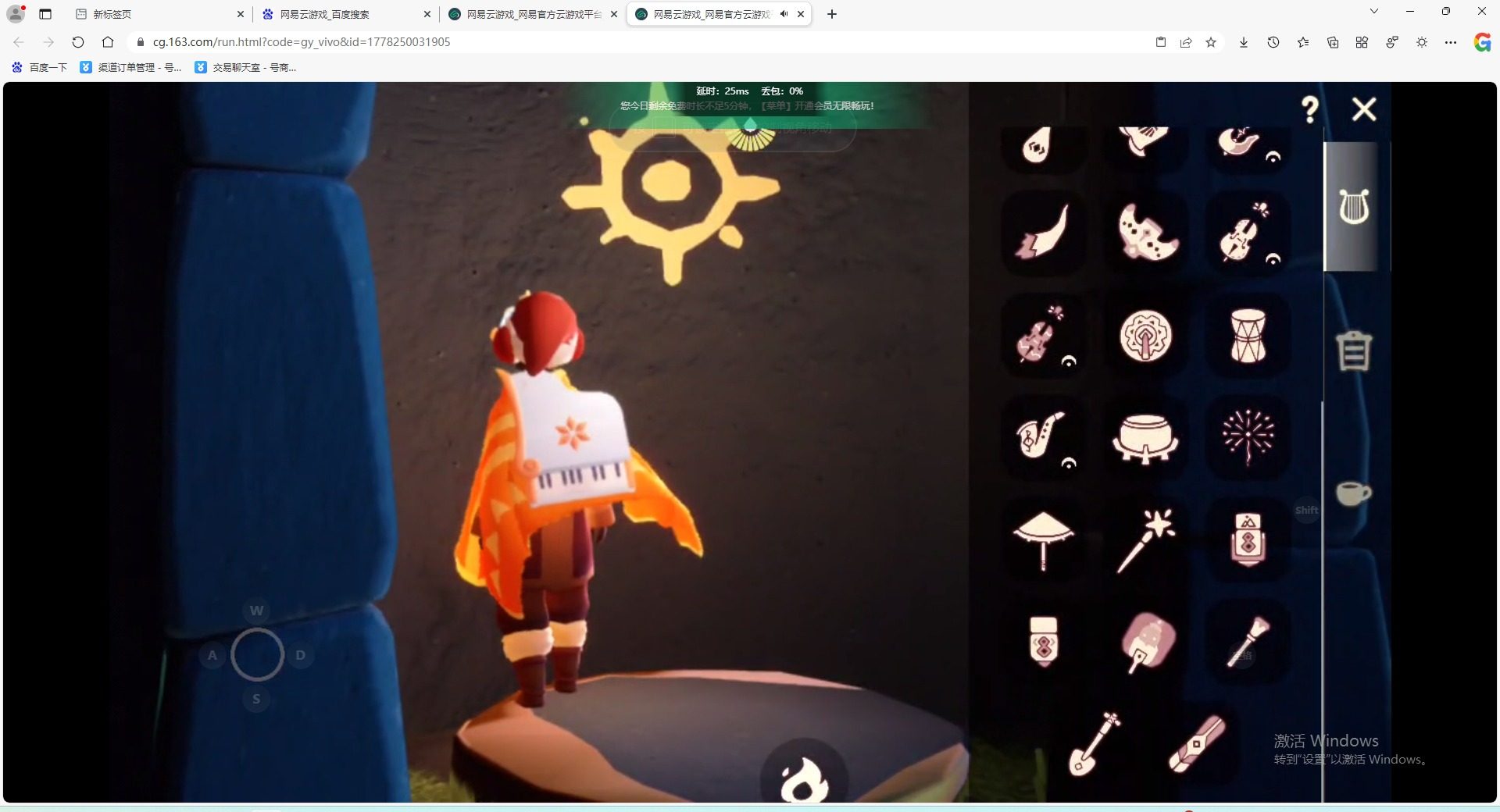Select the shovel prop
This screenshot has height=812, width=1500.
pos(1095,743)
